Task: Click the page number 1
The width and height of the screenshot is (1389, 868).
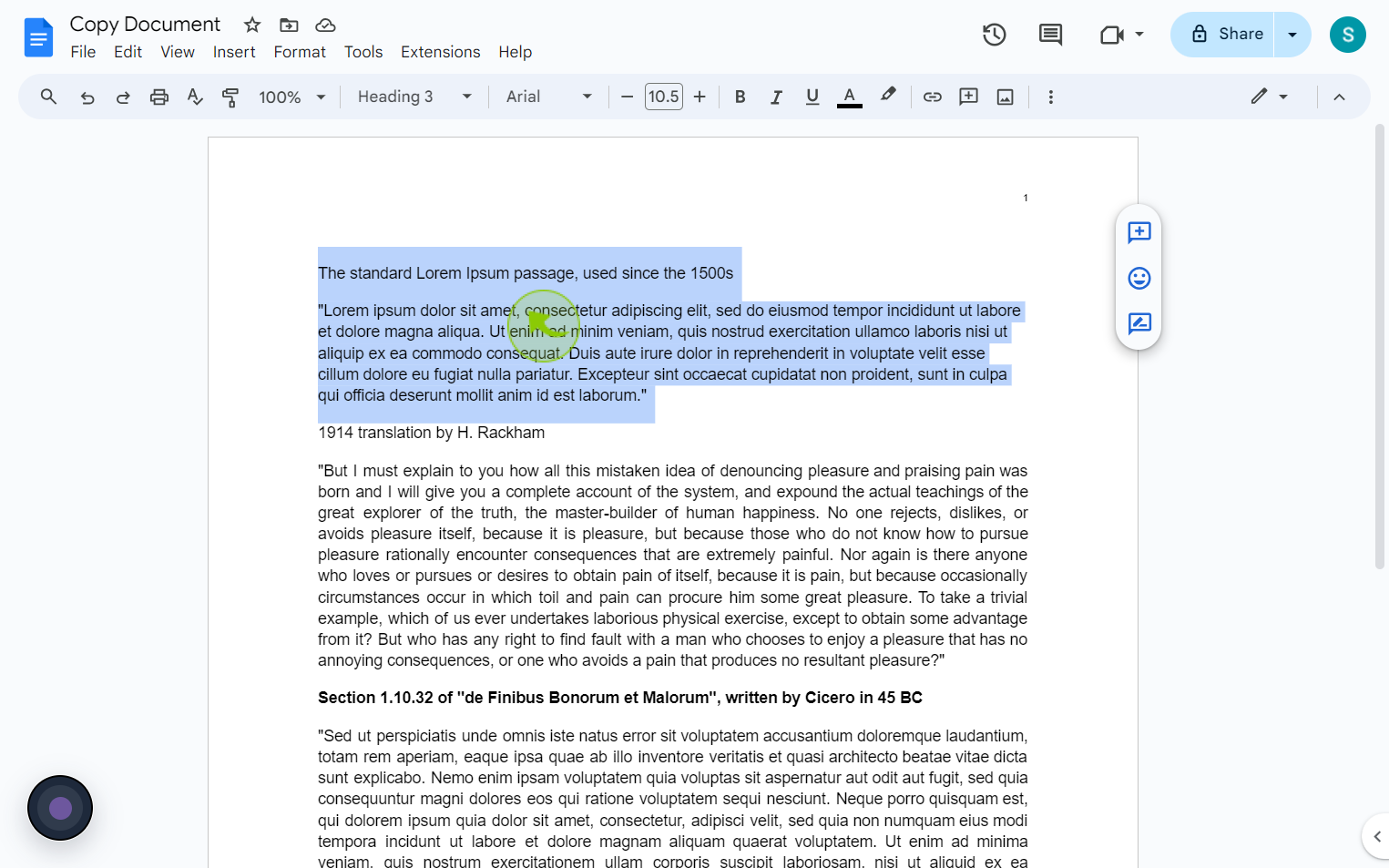Action: [1026, 198]
